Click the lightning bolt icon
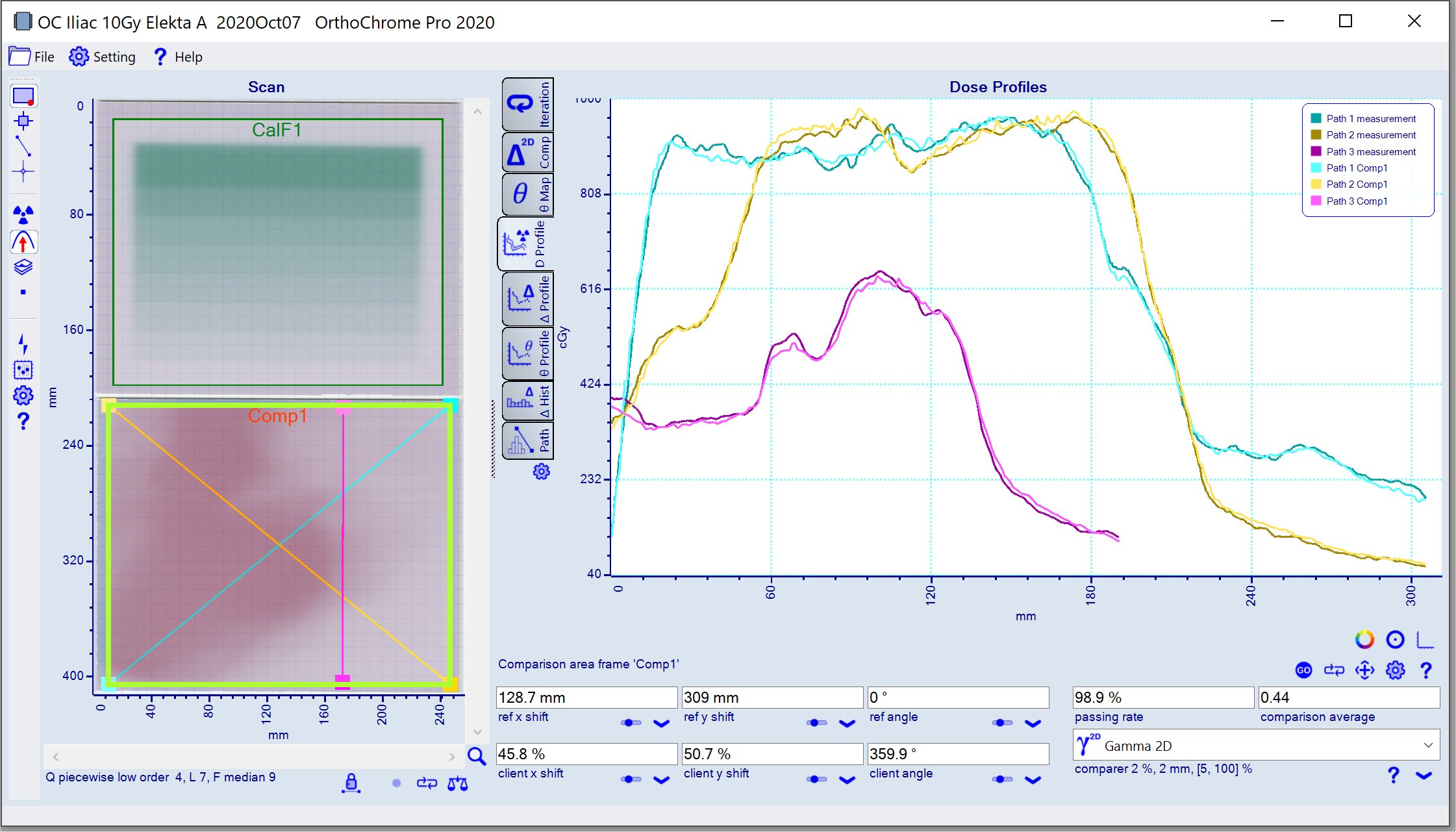This screenshot has width=1456, height=832. coord(23,344)
